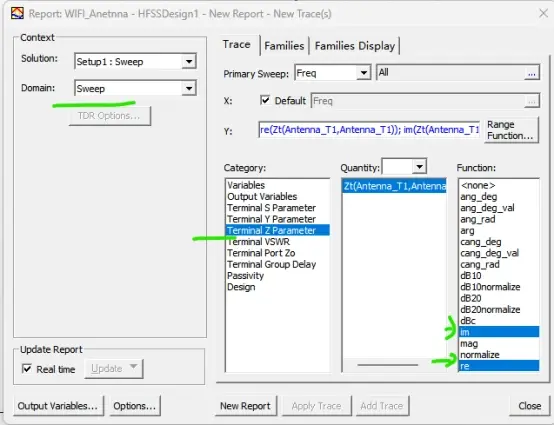Select Variables in the Category list
The height and width of the screenshot is (425, 554).
click(x=246, y=185)
